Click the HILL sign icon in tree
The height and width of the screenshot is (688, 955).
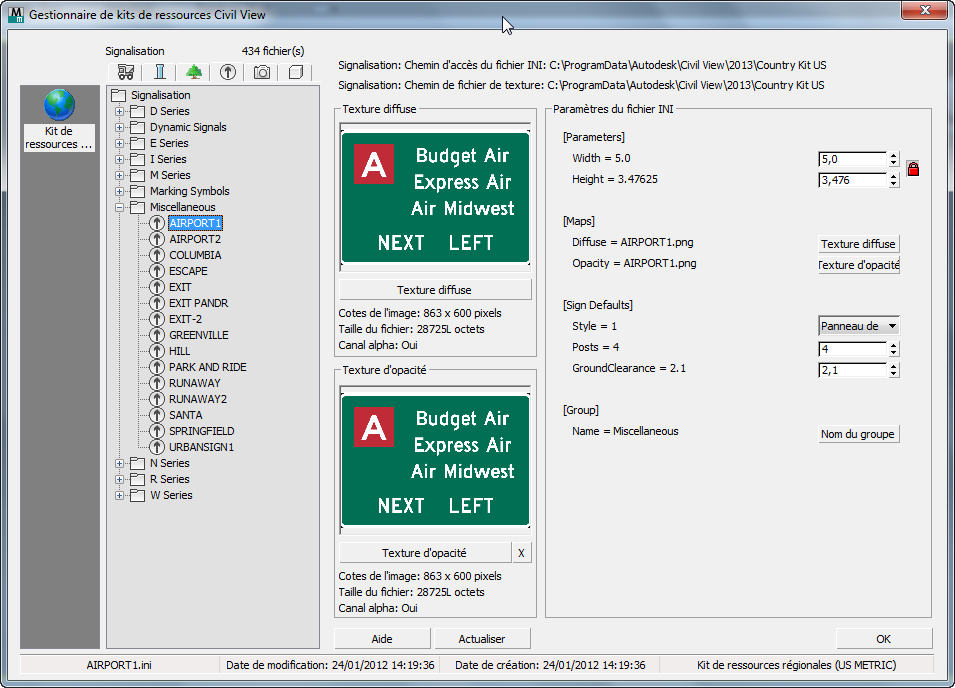(x=157, y=351)
